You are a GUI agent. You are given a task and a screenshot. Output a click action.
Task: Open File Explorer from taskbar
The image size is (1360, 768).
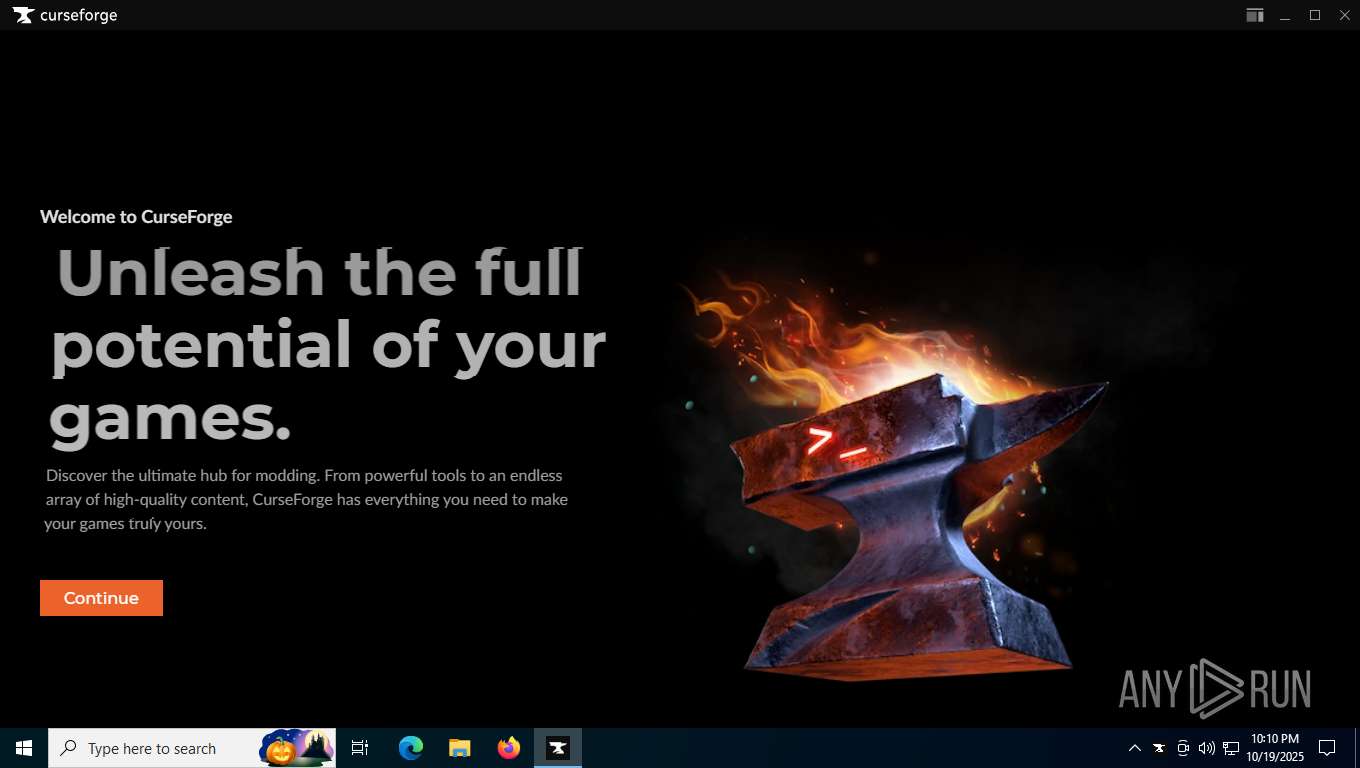click(459, 748)
